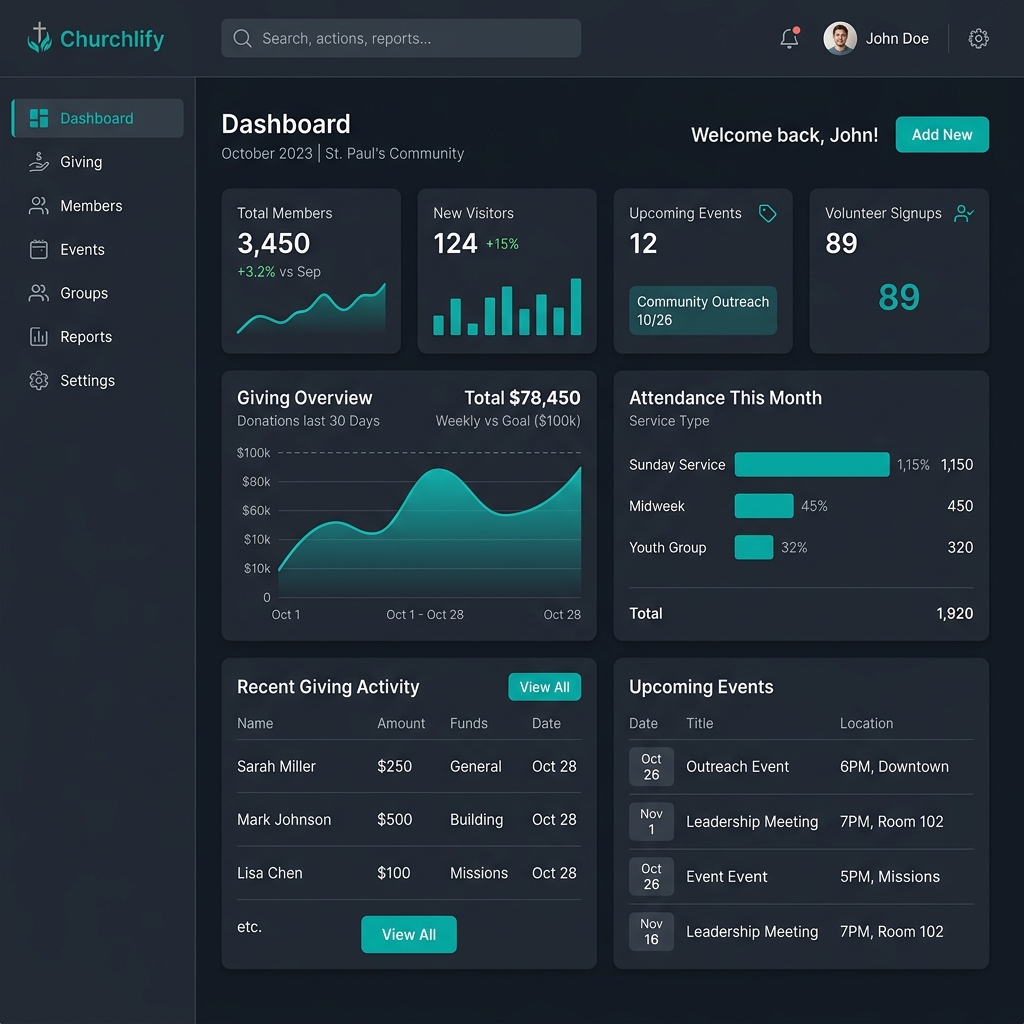Screen dimensions: 1024x1024
Task: Click the New Visitors bar chart
Action: click(507, 306)
